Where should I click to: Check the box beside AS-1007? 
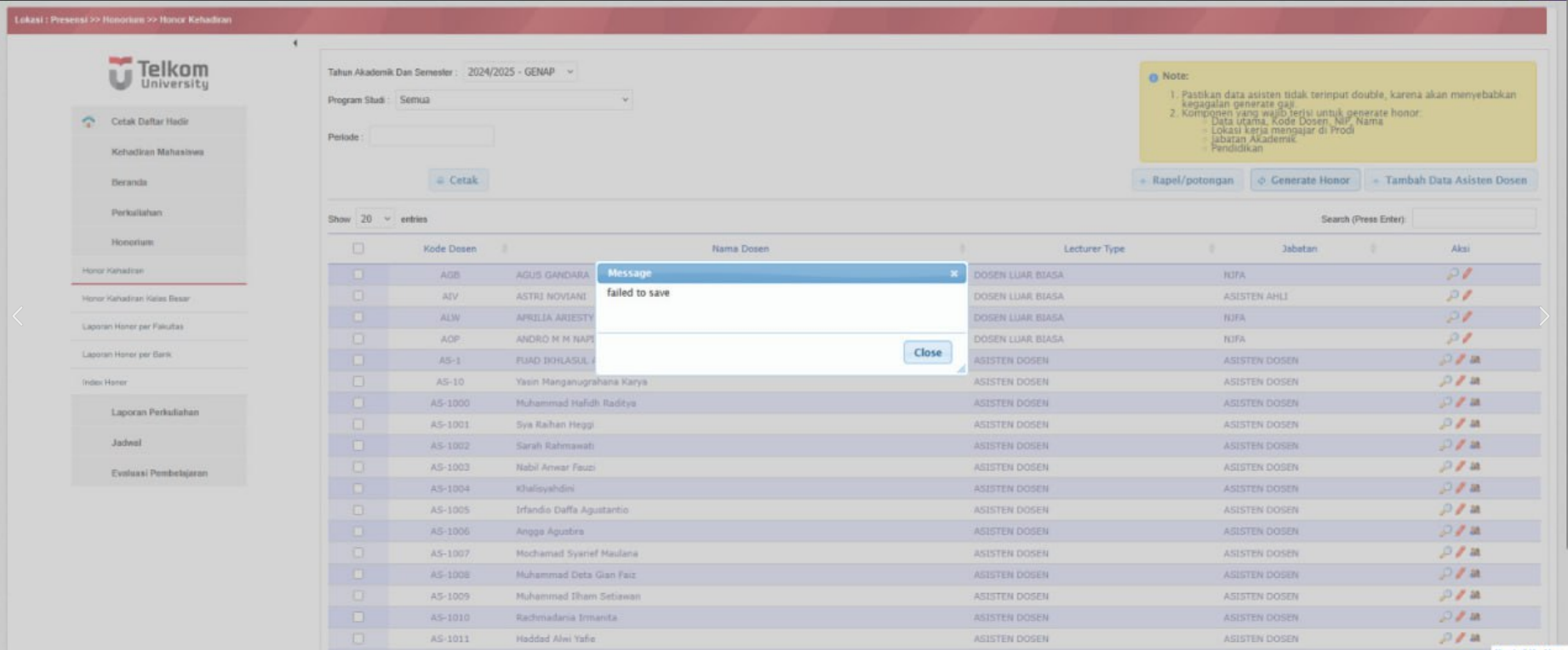(358, 553)
